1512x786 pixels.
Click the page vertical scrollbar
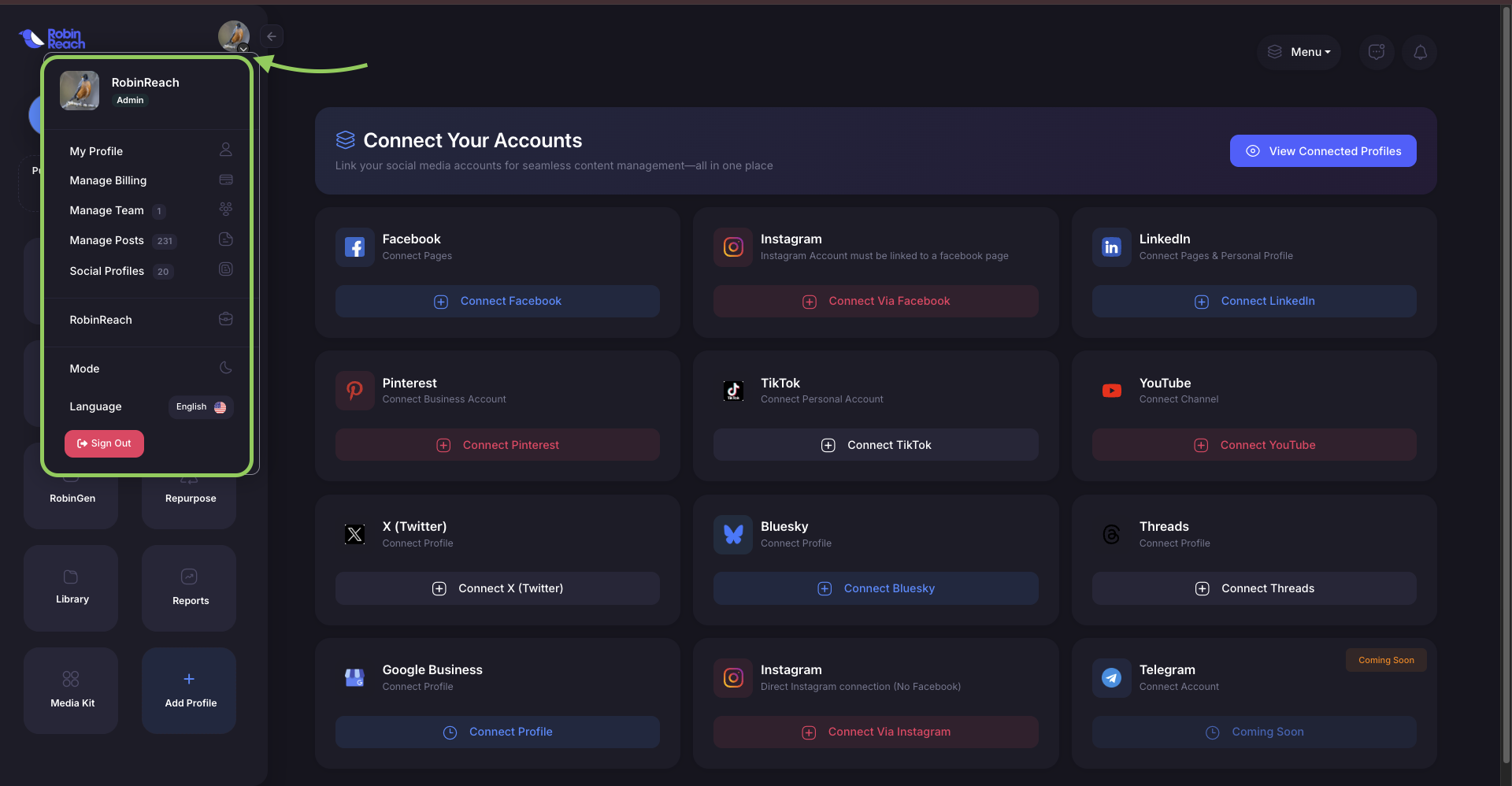pos(1506,386)
